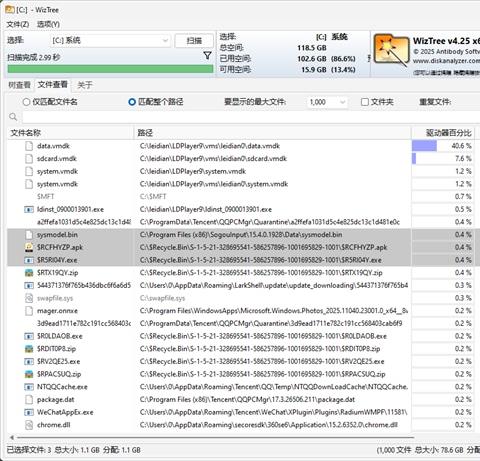Switch to the 关于 tab
The image size is (480, 461).
pos(85,85)
